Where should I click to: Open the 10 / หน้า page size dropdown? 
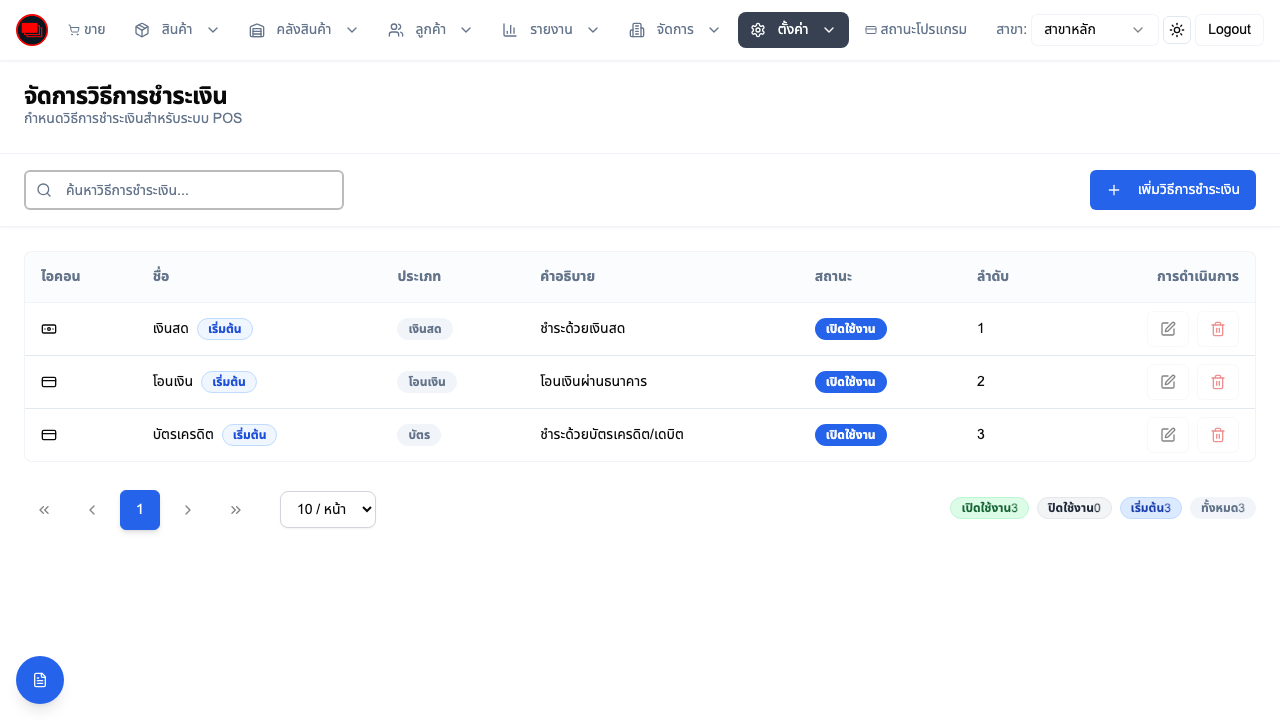[x=328, y=510]
